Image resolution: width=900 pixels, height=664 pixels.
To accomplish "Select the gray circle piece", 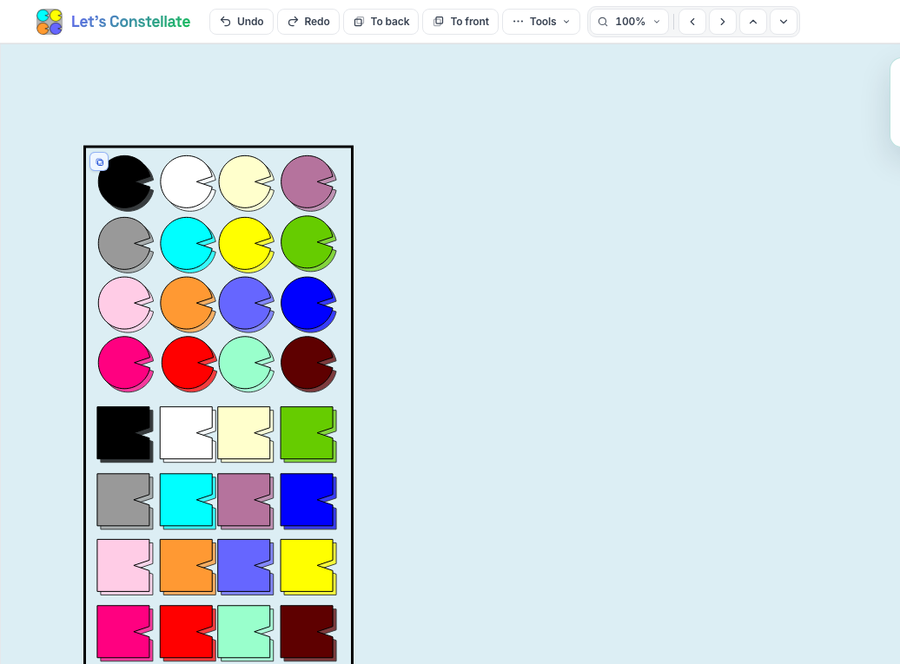I will [x=126, y=244].
